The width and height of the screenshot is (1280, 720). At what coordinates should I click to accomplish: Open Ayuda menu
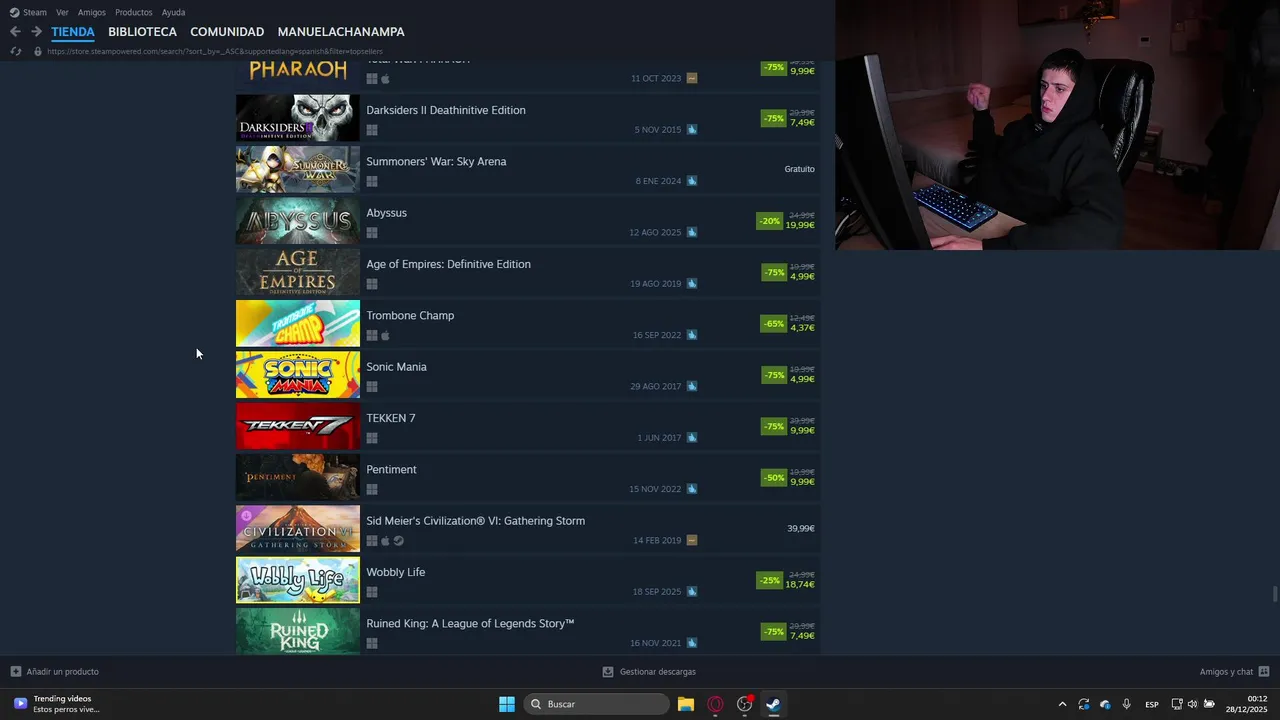(173, 12)
